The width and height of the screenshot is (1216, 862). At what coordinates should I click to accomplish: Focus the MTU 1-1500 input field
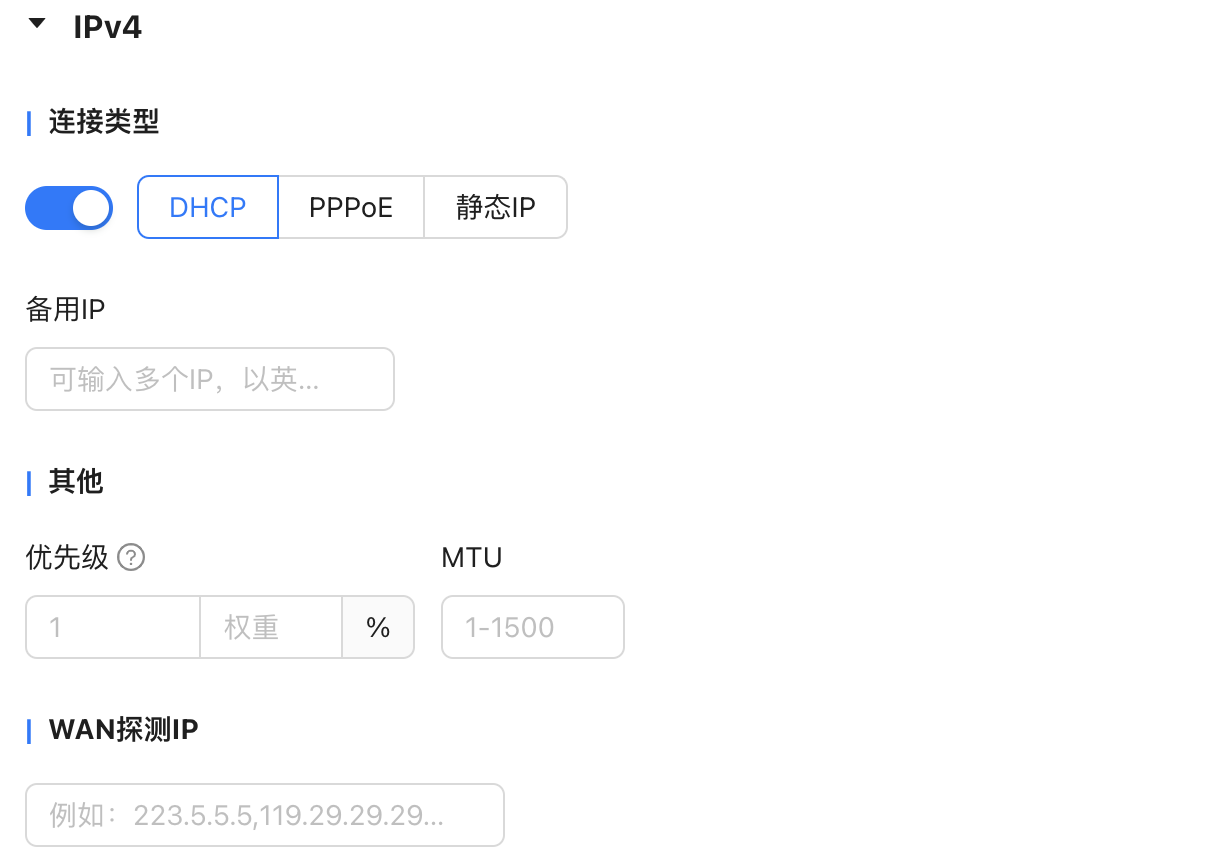[533, 627]
